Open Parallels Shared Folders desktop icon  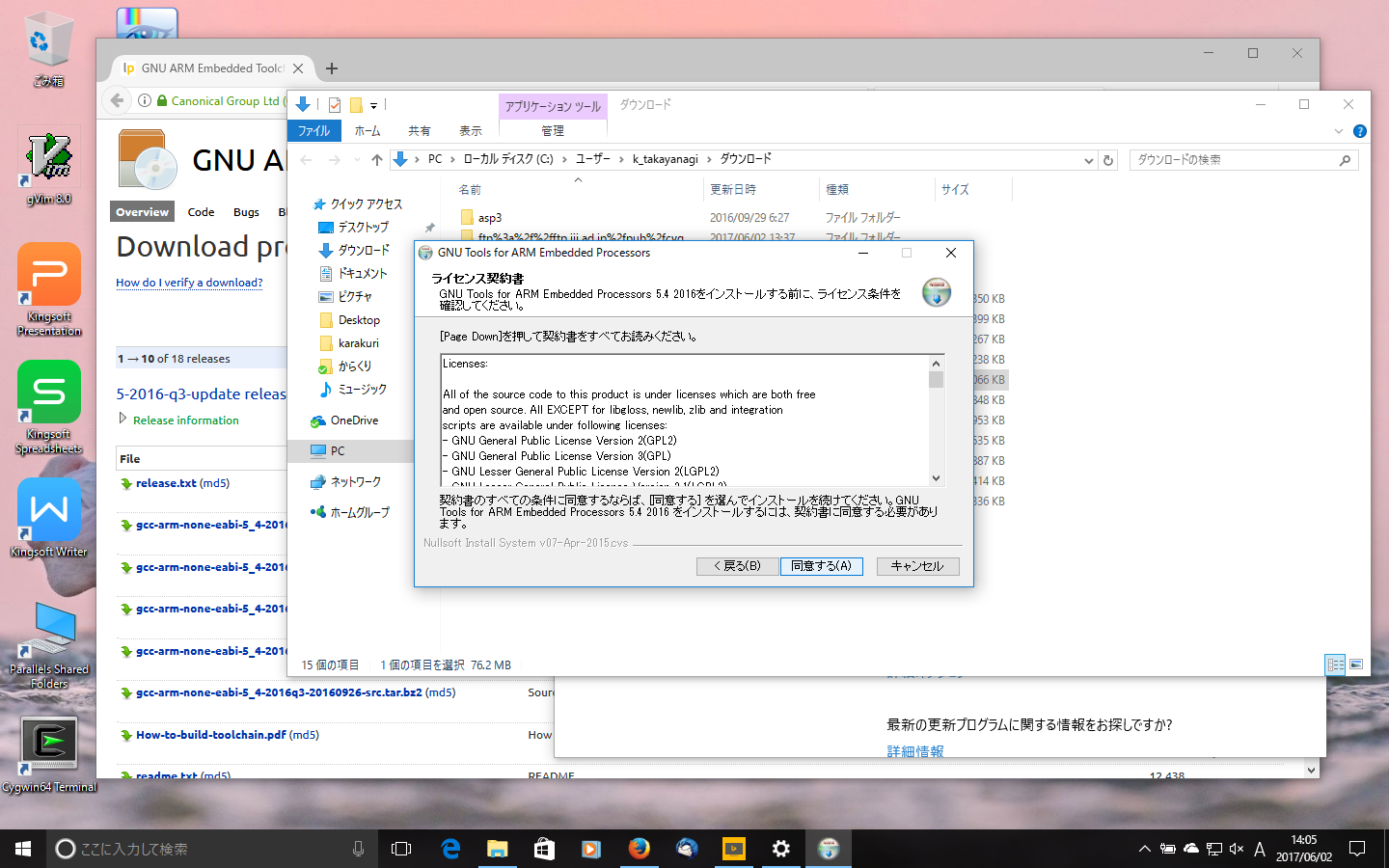(49, 644)
